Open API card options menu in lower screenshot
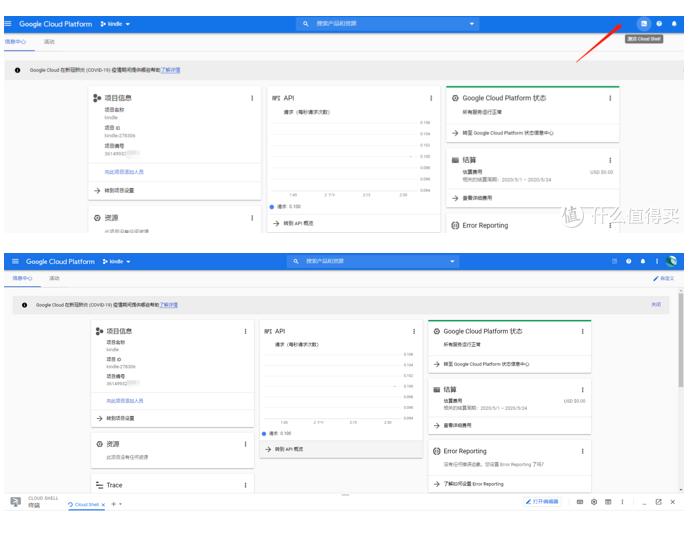The width and height of the screenshot is (692, 538). point(414,331)
